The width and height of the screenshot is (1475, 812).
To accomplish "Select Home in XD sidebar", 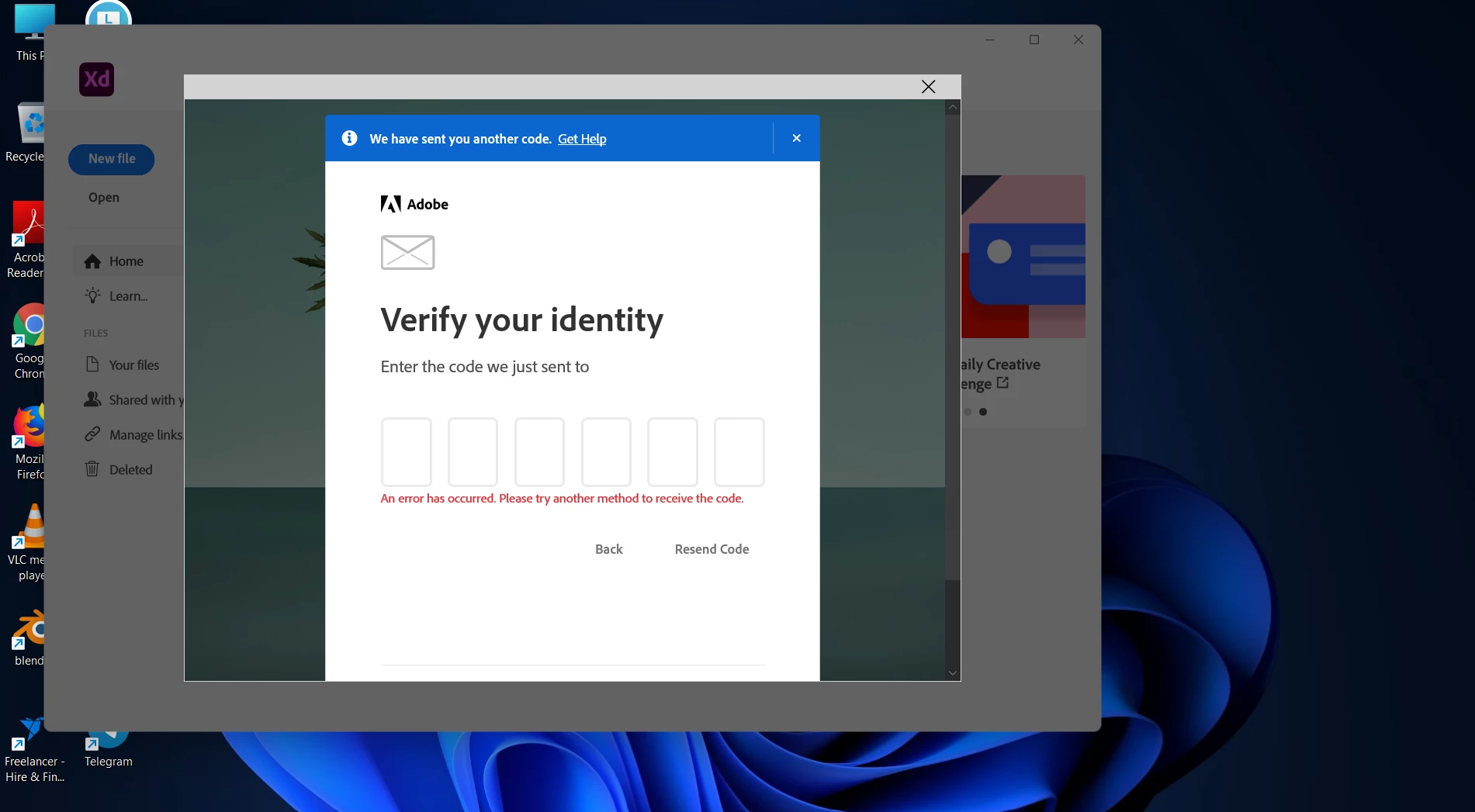I will pos(128,261).
